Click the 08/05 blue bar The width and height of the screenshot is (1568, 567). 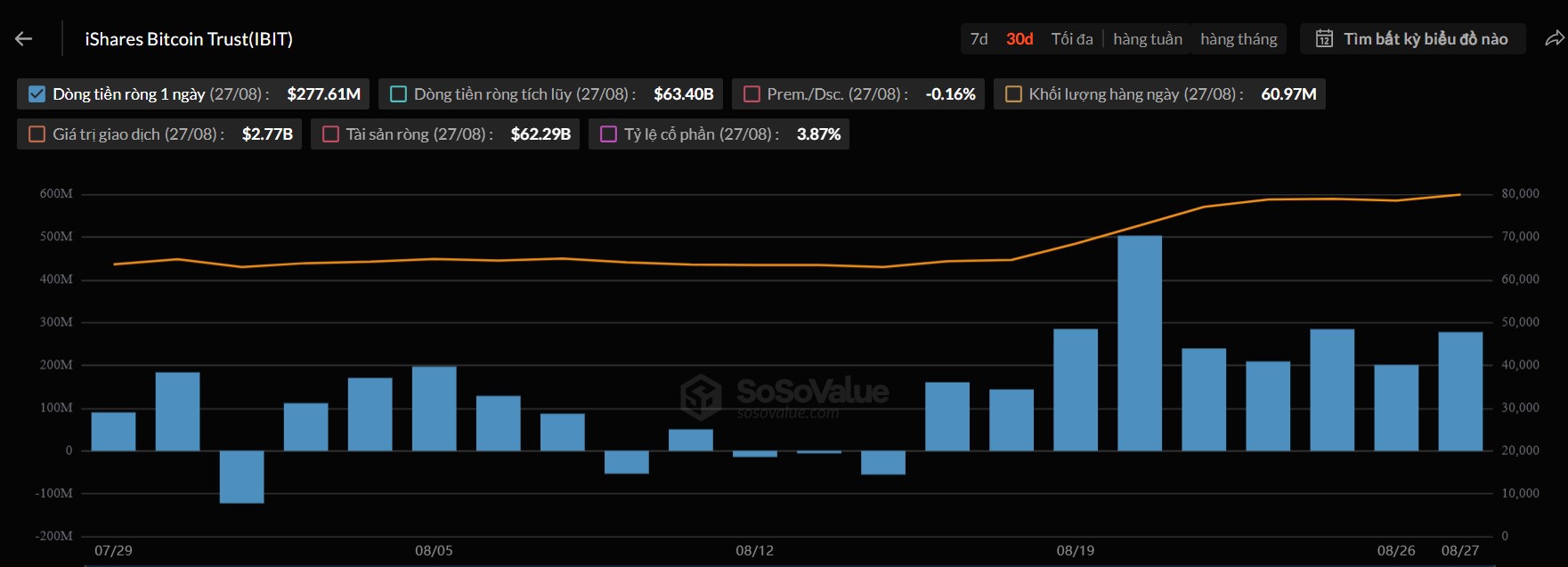[435, 408]
